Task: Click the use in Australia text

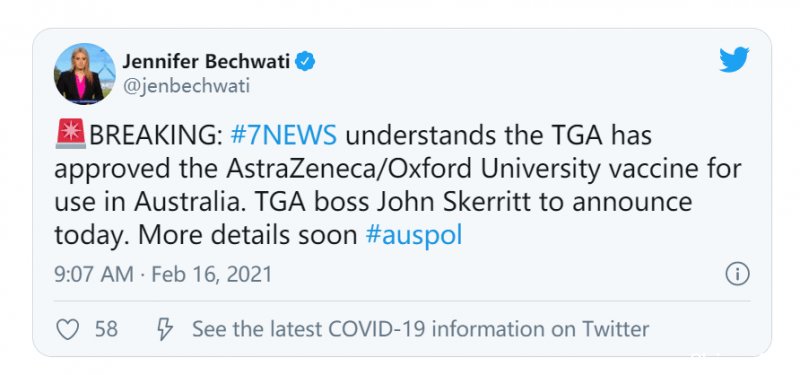Action: tap(147, 202)
